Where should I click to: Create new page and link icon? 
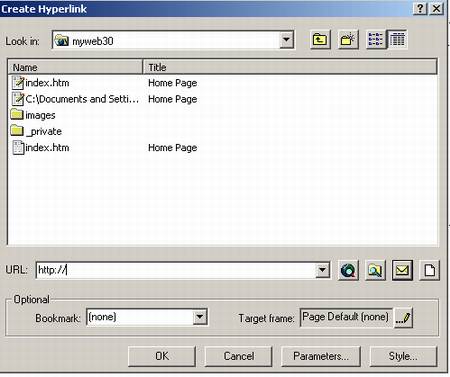(429, 270)
